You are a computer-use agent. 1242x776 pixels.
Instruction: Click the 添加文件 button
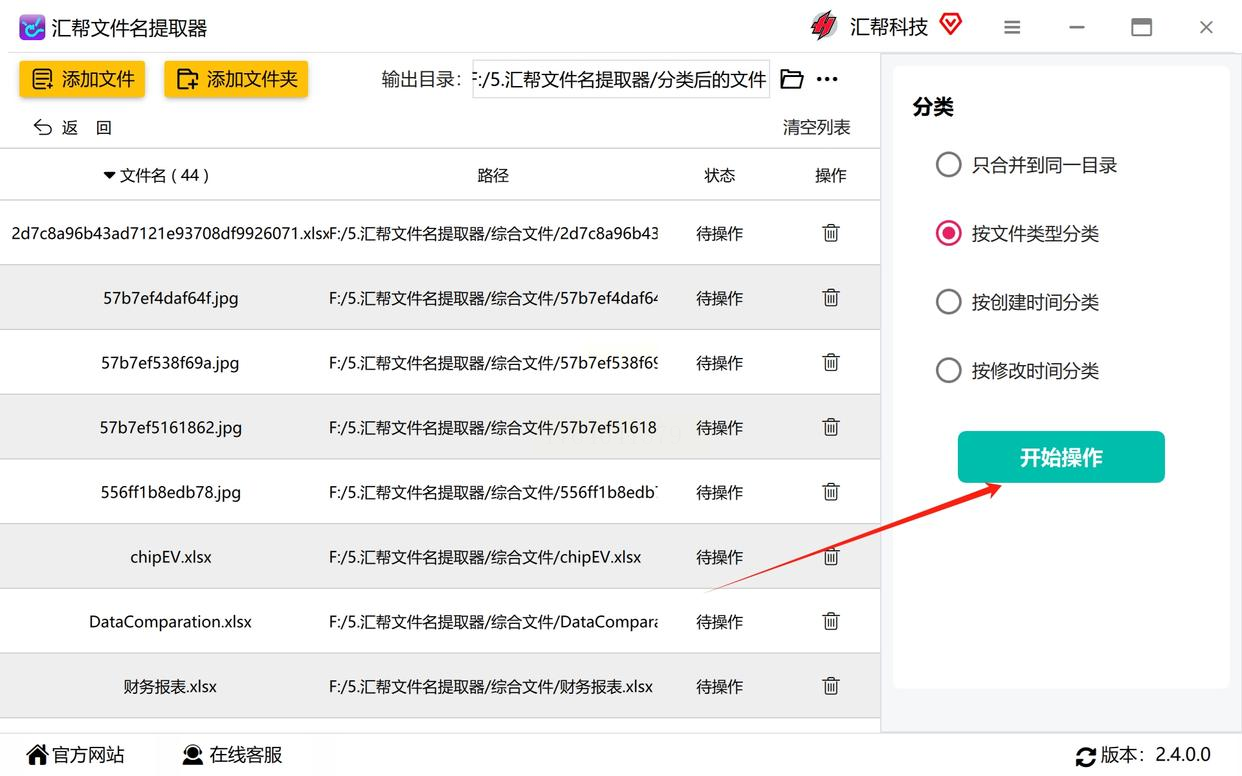[x=82, y=79]
